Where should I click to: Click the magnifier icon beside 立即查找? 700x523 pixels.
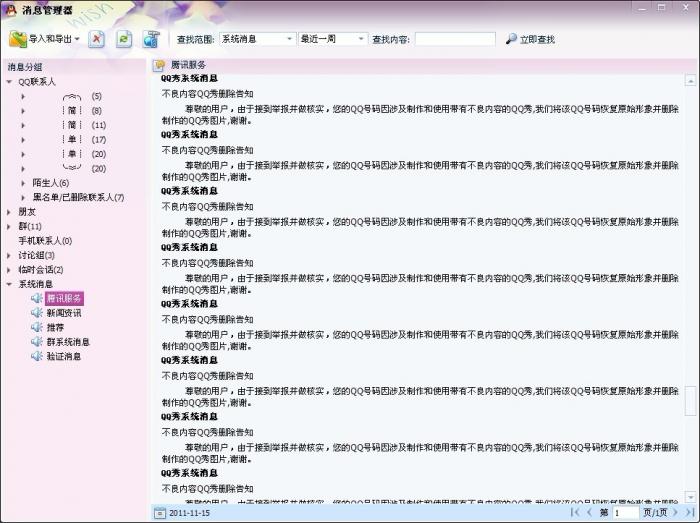point(511,39)
